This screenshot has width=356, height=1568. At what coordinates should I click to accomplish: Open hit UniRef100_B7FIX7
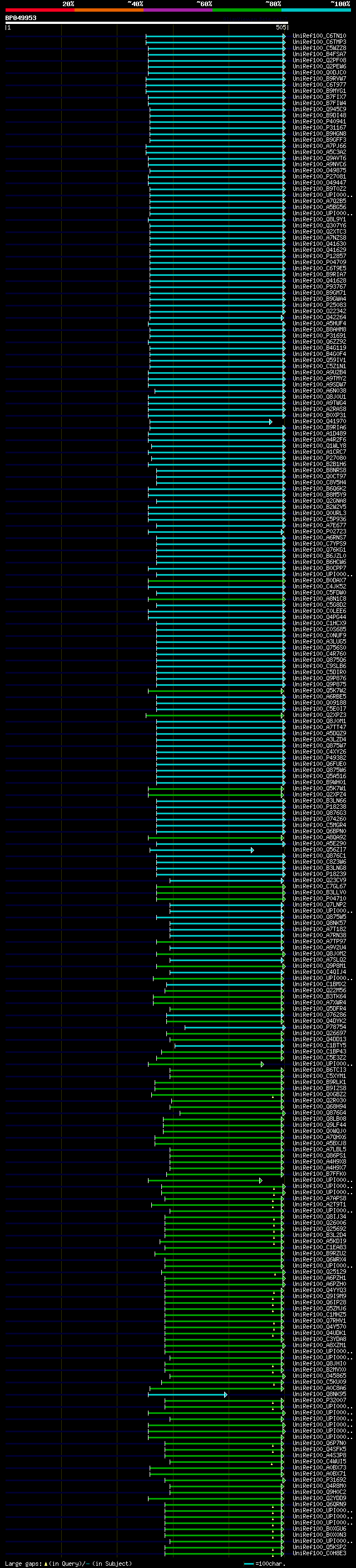[x=319, y=97]
